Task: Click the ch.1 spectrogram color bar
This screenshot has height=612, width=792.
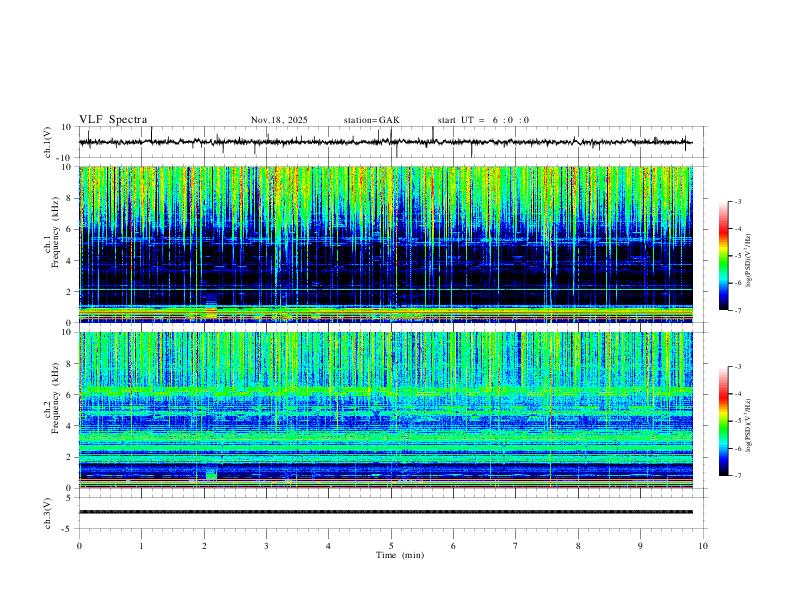Action: pos(724,256)
